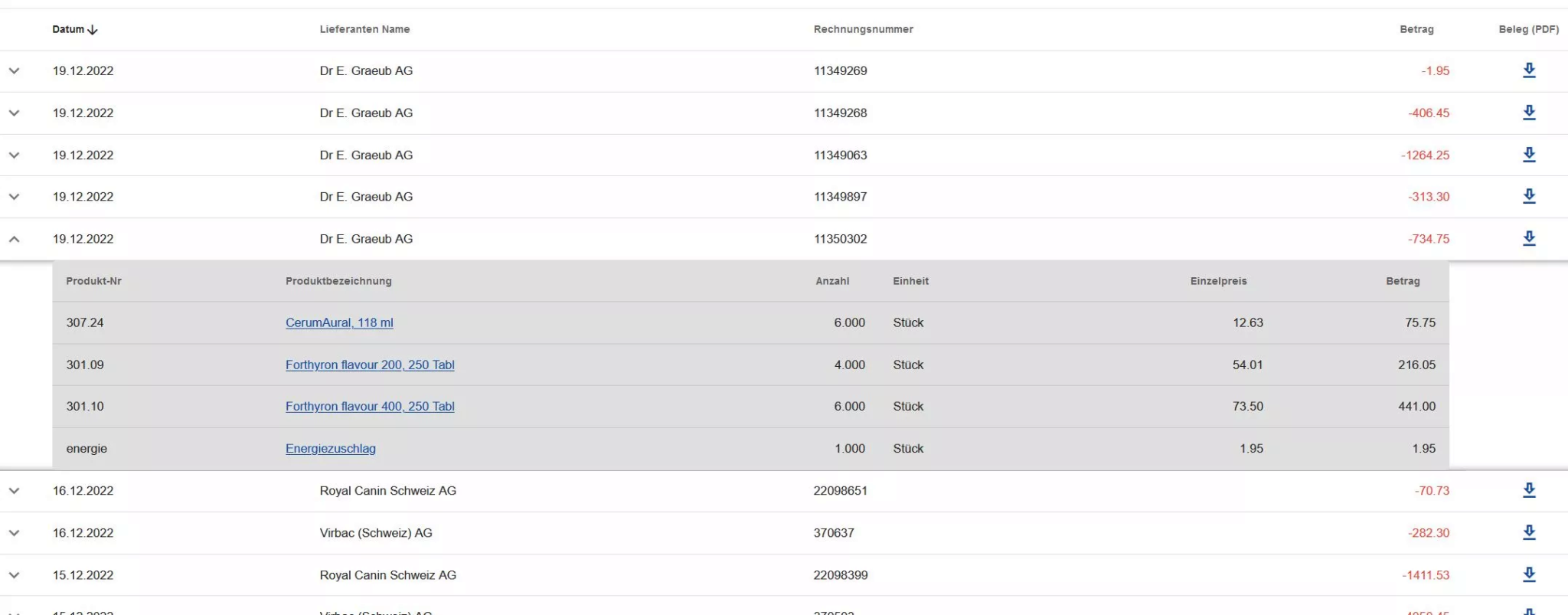Download the PDF for invoice 11349269

(x=1528, y=70)
